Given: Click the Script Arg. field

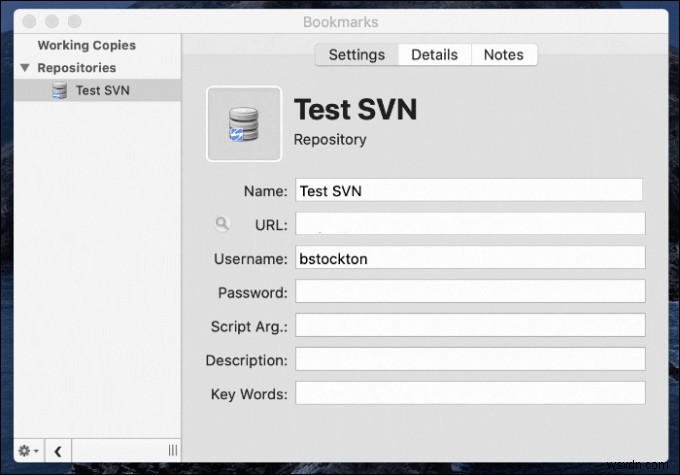Looking at the screenshot, I should (x=469, y=326).
